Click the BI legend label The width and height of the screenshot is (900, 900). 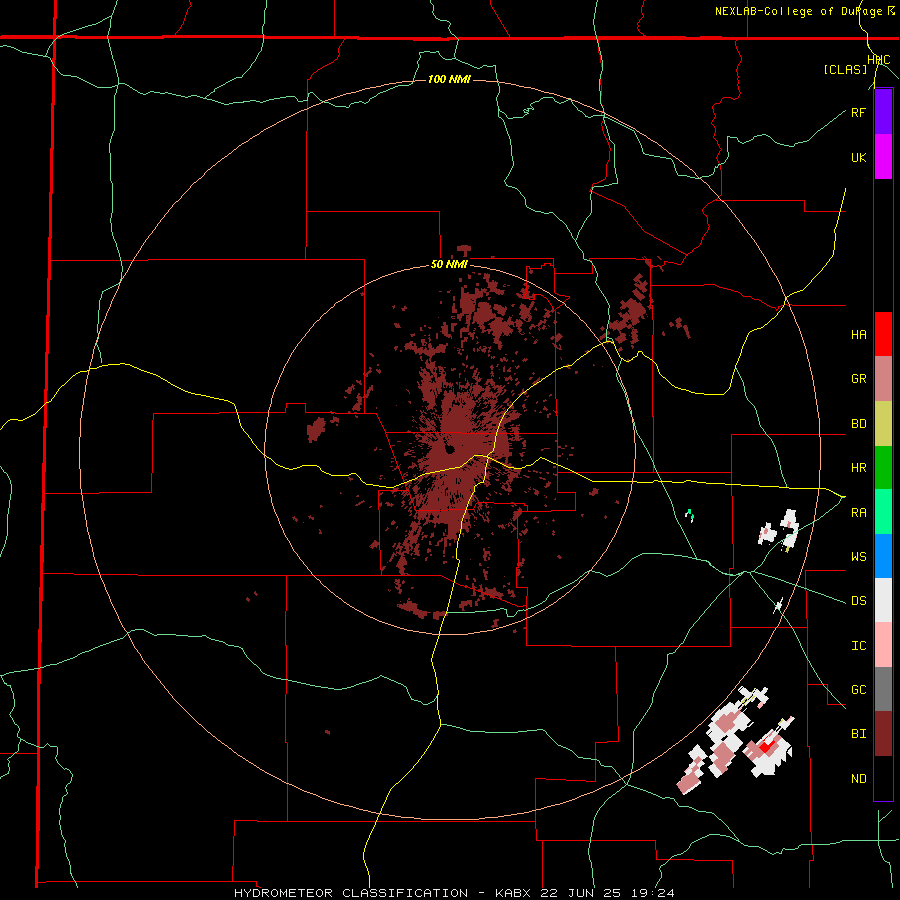tap(858, 734)
